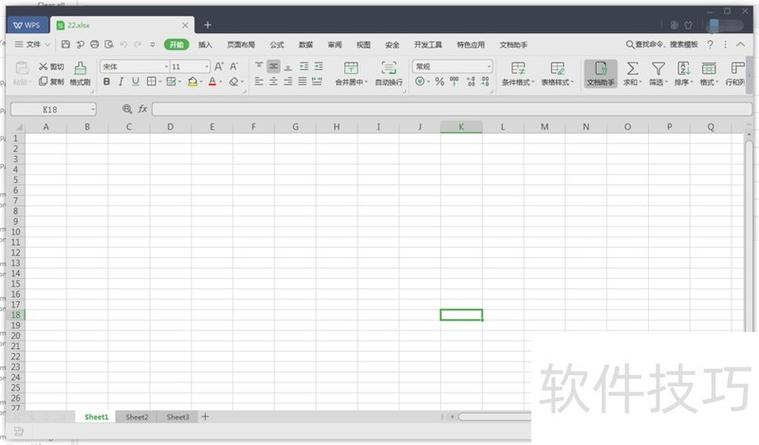Screen dimensions: 759x445
Task: Align text to bottom of cell
Action: click(288, 66)
